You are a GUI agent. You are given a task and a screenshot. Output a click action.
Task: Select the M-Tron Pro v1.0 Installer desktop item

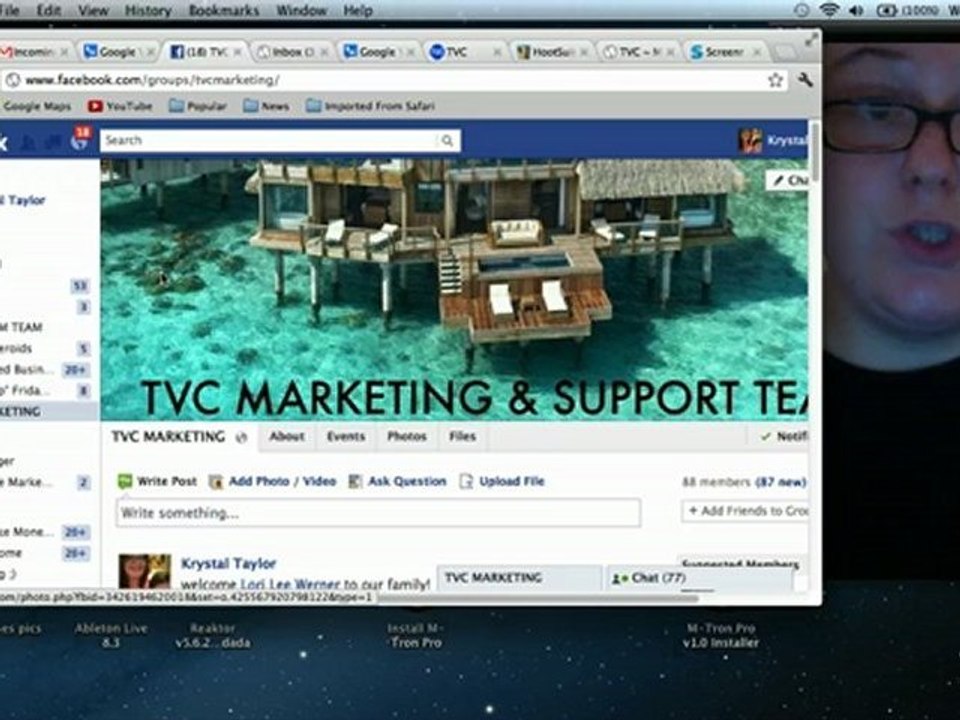click(x=721, y=635)
